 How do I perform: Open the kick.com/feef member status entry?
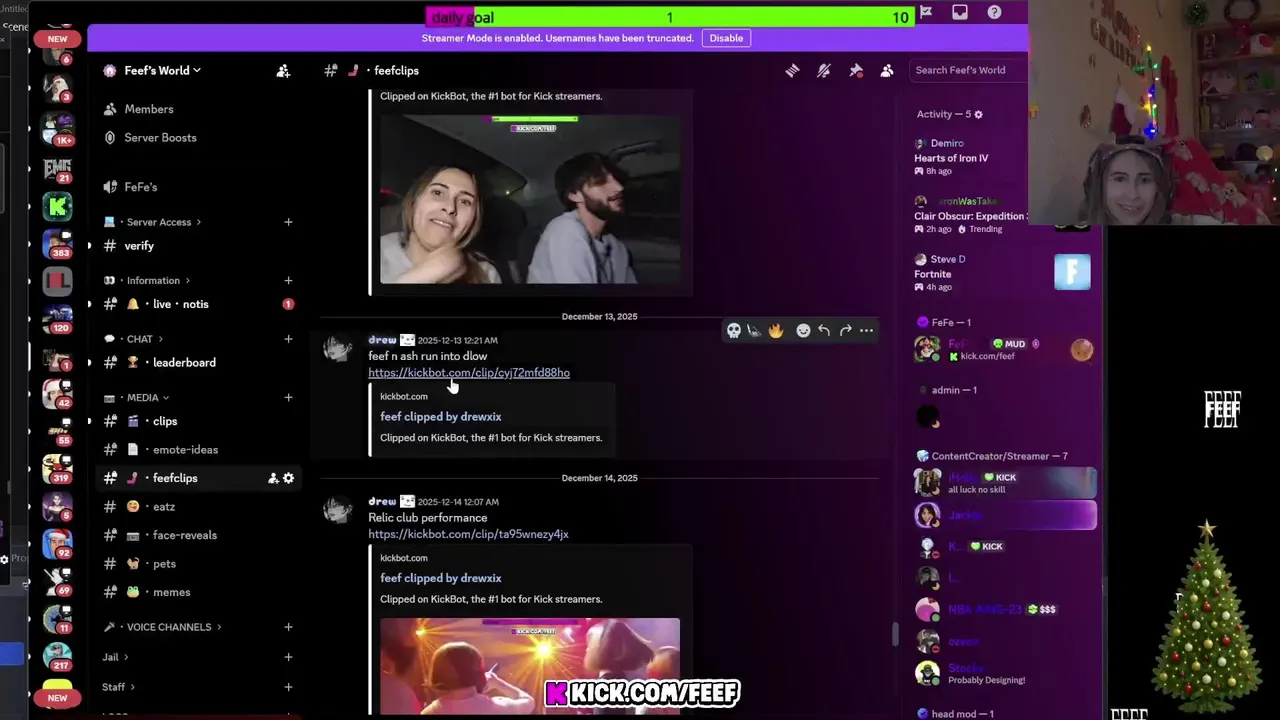tap(1005, 349)
